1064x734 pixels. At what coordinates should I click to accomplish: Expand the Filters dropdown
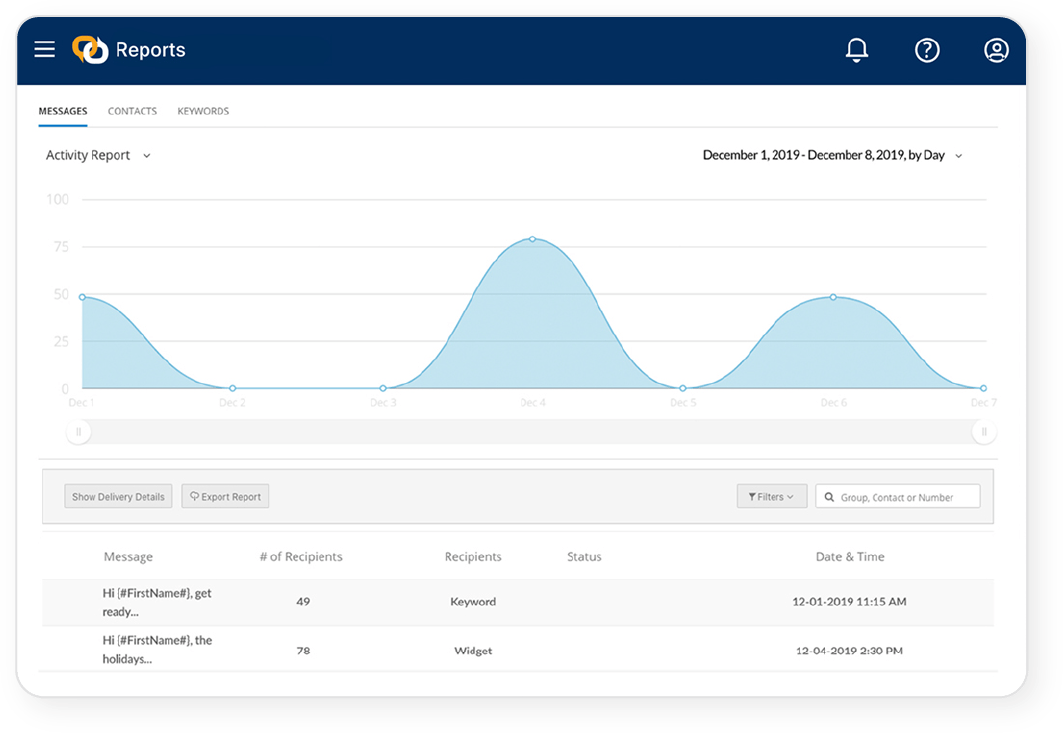(x=772, y=497)
